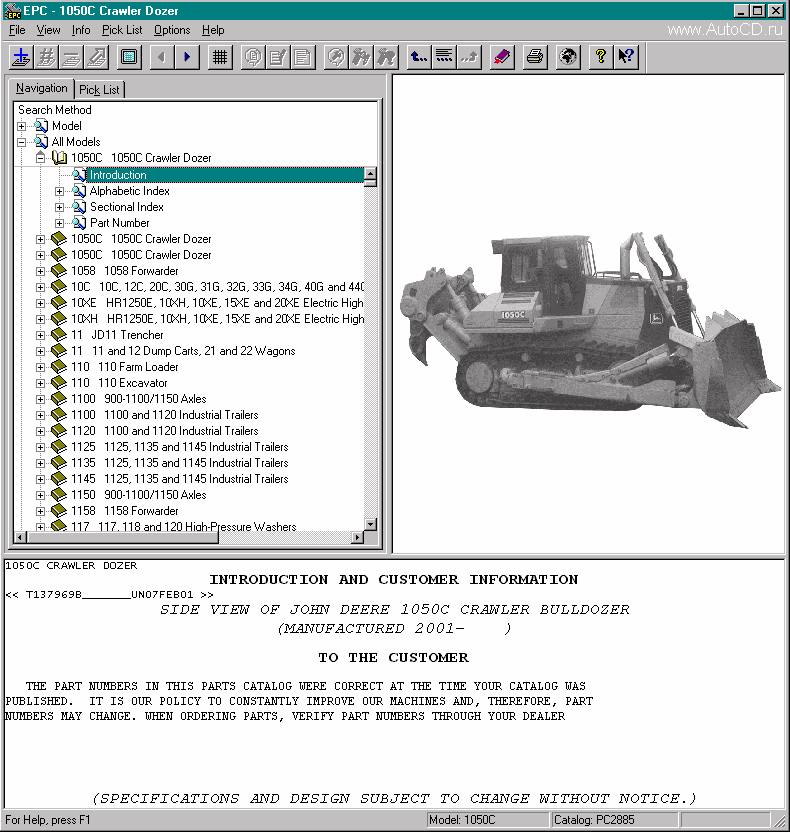This screenshot has width=790, height=832.
Task: Click the black grid toolbar icon
Action: coord(220,57)
